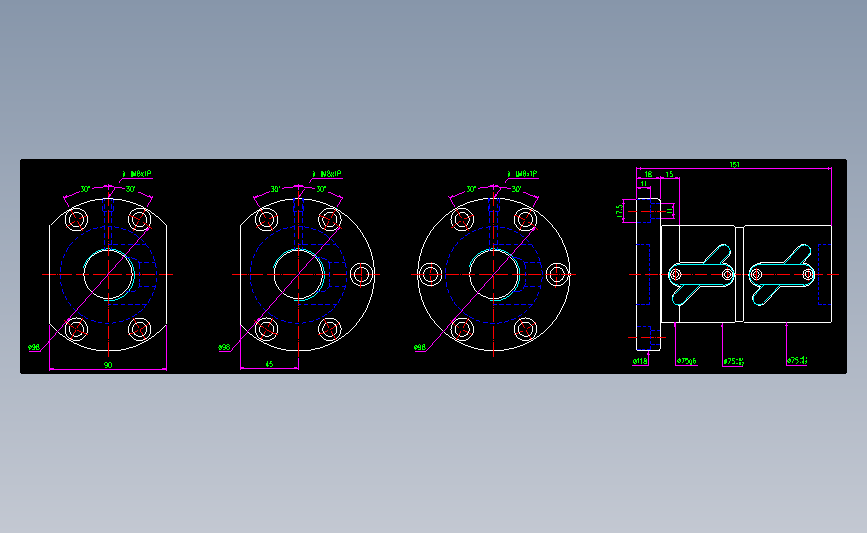Click the ø118 diameter label
This screenshot has width=867, height=533.
(640, 361)
